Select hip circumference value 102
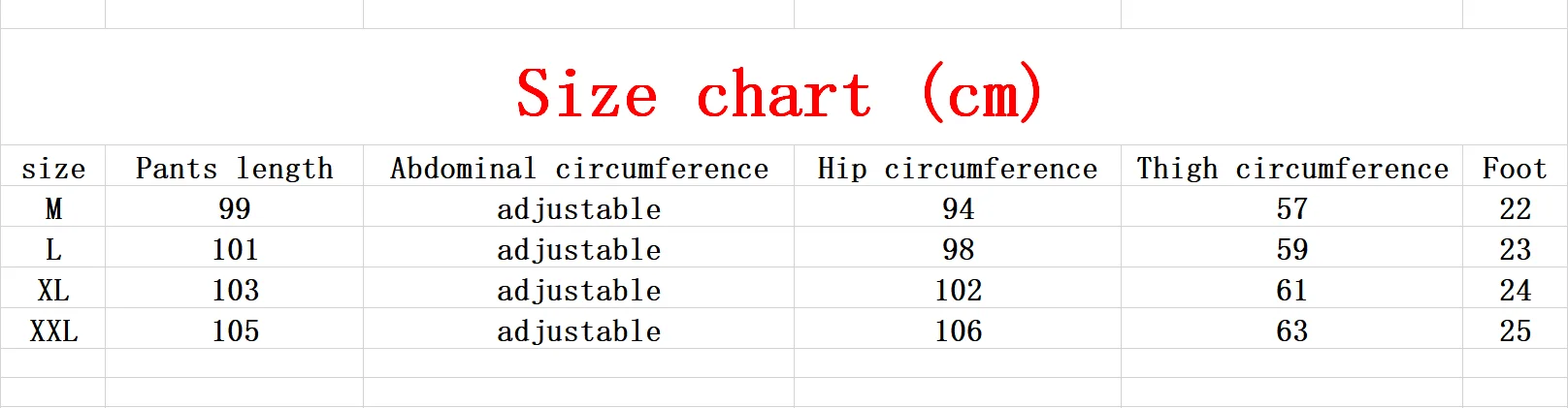Viewport: 1568px width, 408px height. pos(958,288)
